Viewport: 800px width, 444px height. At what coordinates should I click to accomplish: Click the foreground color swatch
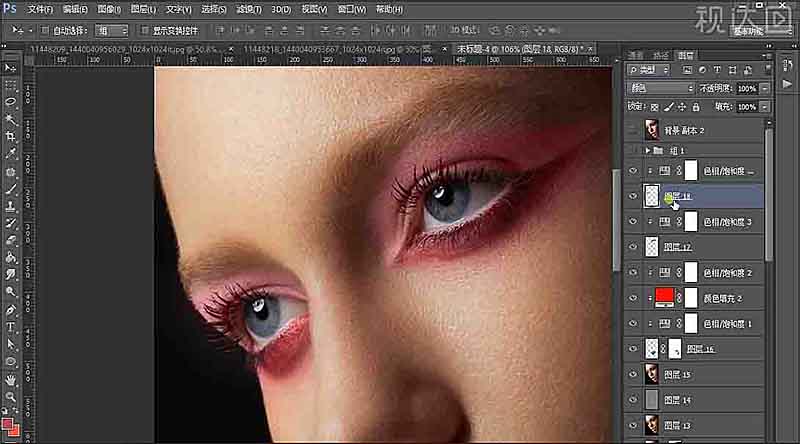point(7,424)
